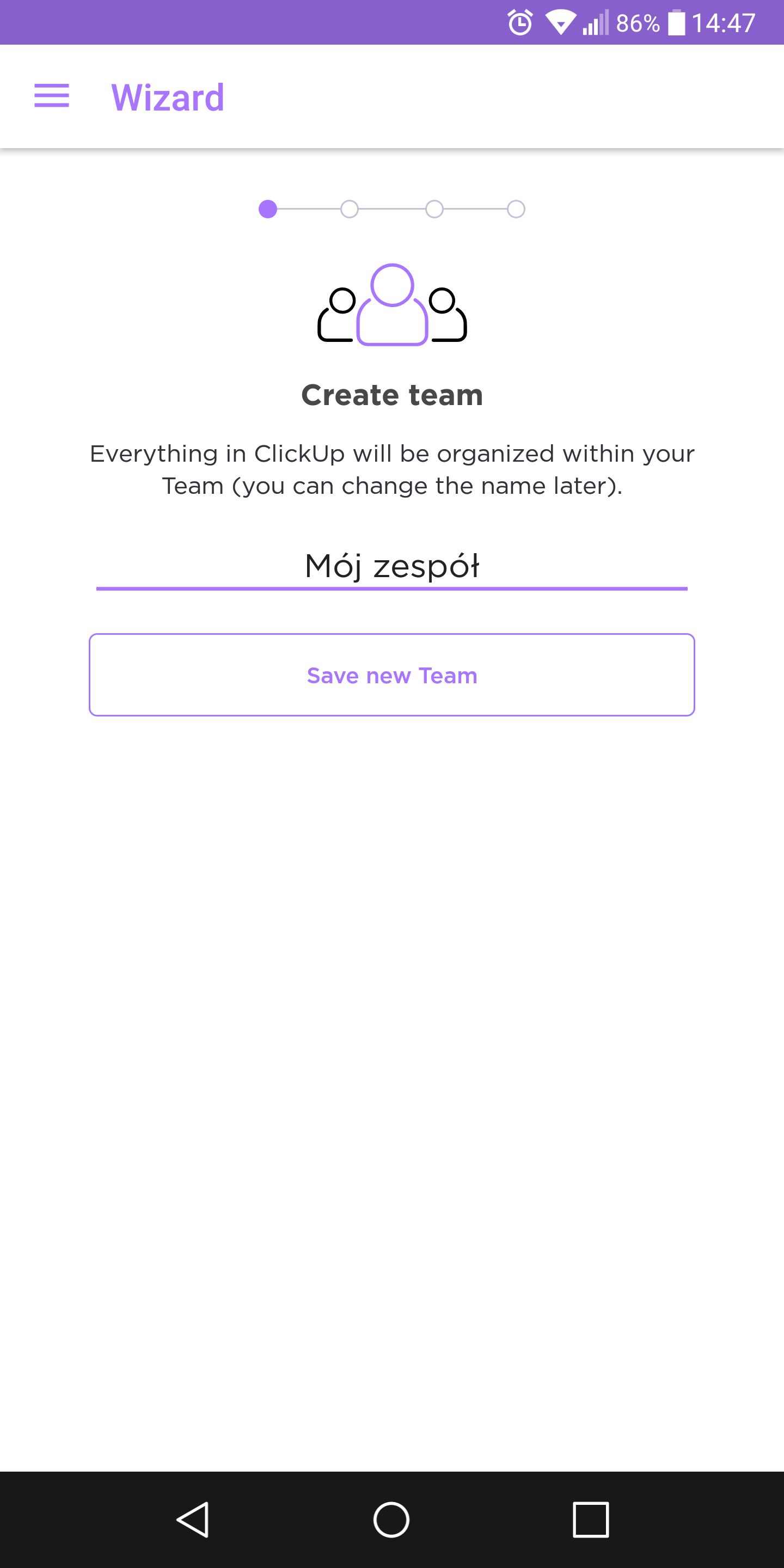Tap the team group illustration icon
Image resolution: width=784 pixels, height=1568 pixels.
(392, 304)
